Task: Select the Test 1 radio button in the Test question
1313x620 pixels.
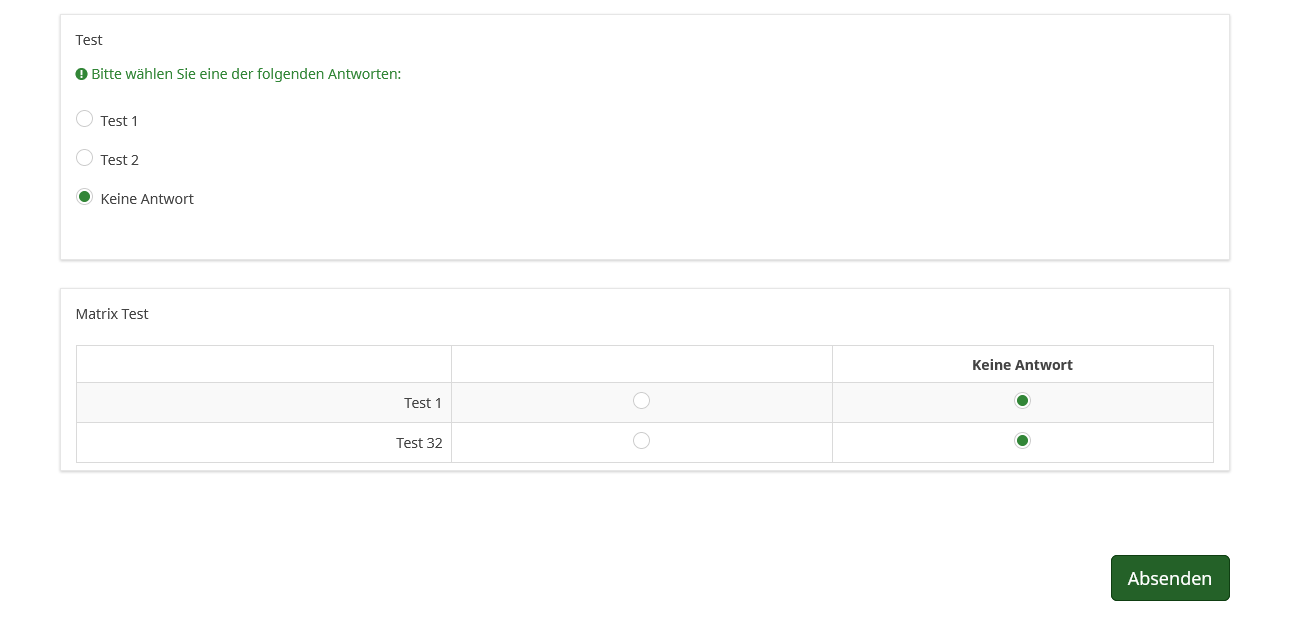Action: click(85, 119)
